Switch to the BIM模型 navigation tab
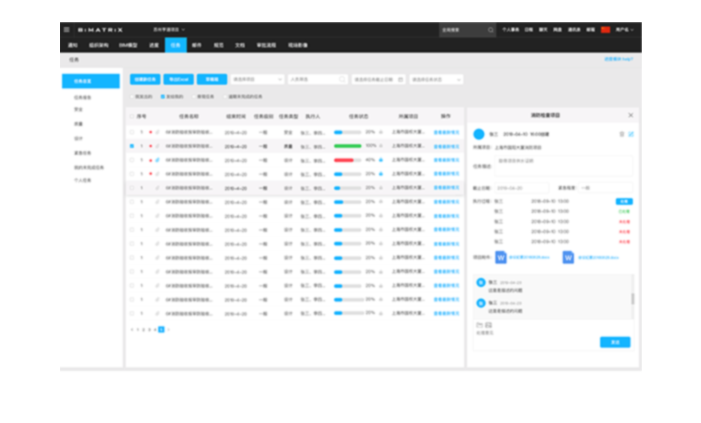 coord(128,45)
